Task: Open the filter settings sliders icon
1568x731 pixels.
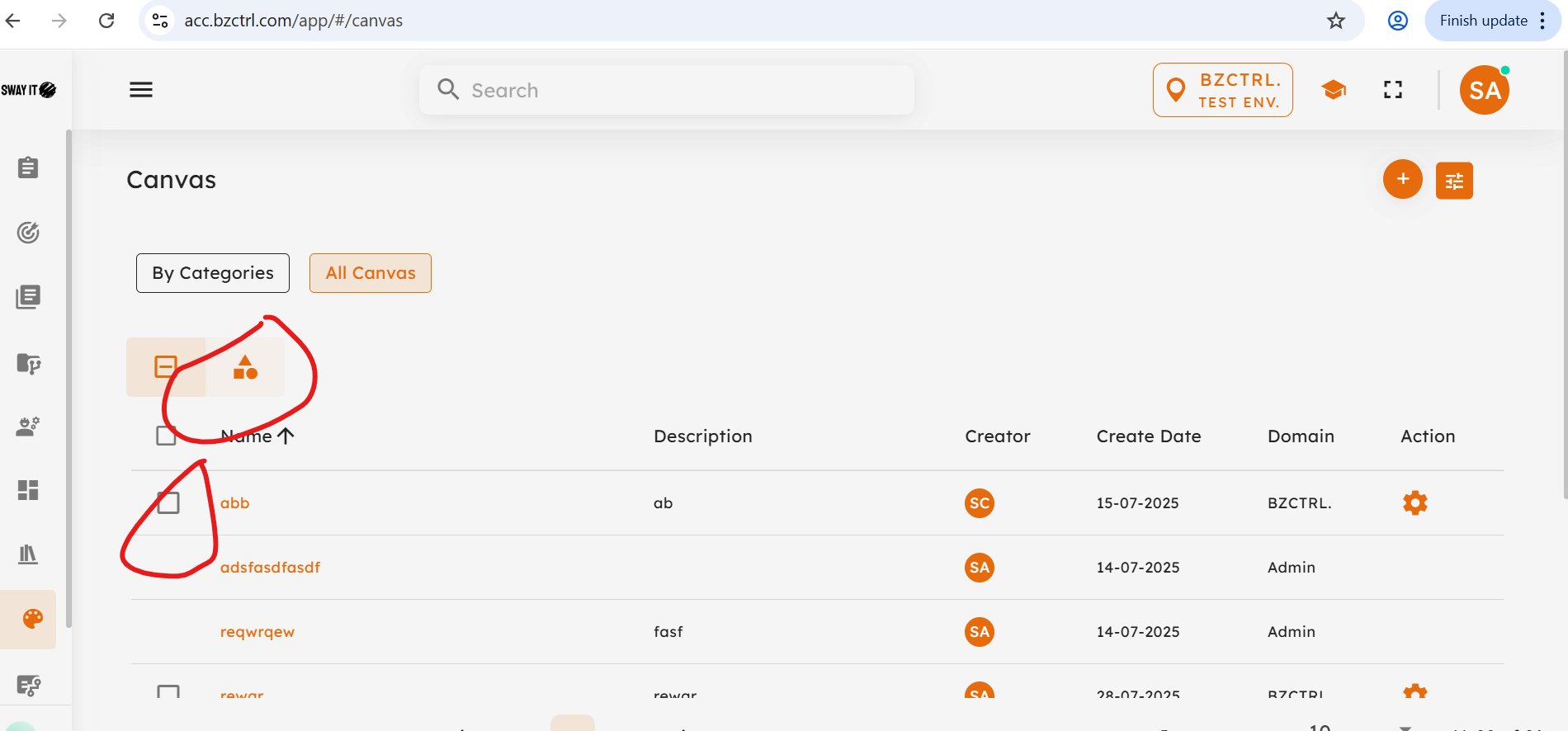Action: (x=1454, y=181)
